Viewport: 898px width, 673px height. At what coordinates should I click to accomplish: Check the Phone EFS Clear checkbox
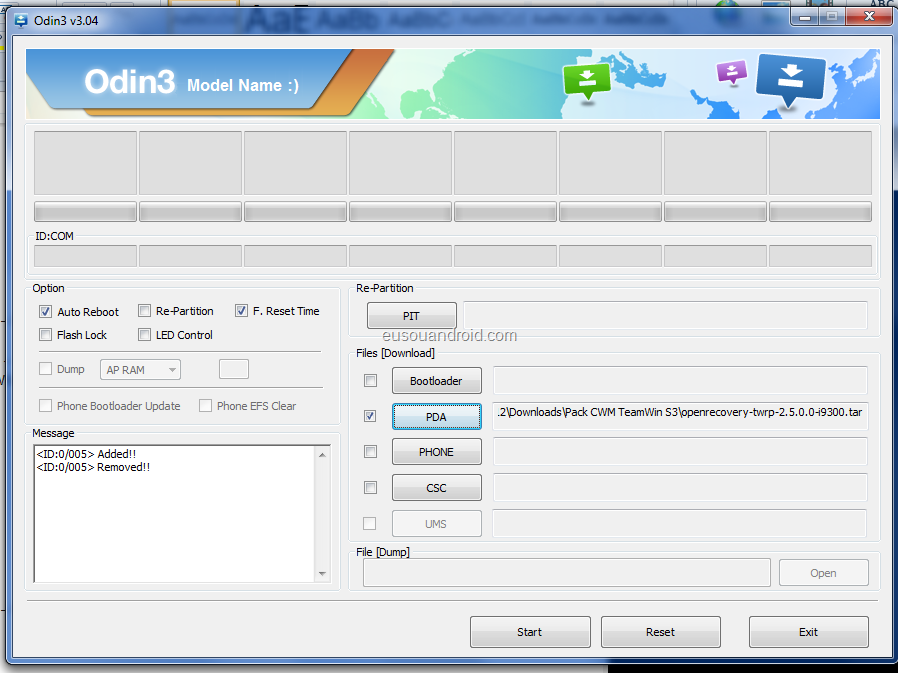(205, 406)
